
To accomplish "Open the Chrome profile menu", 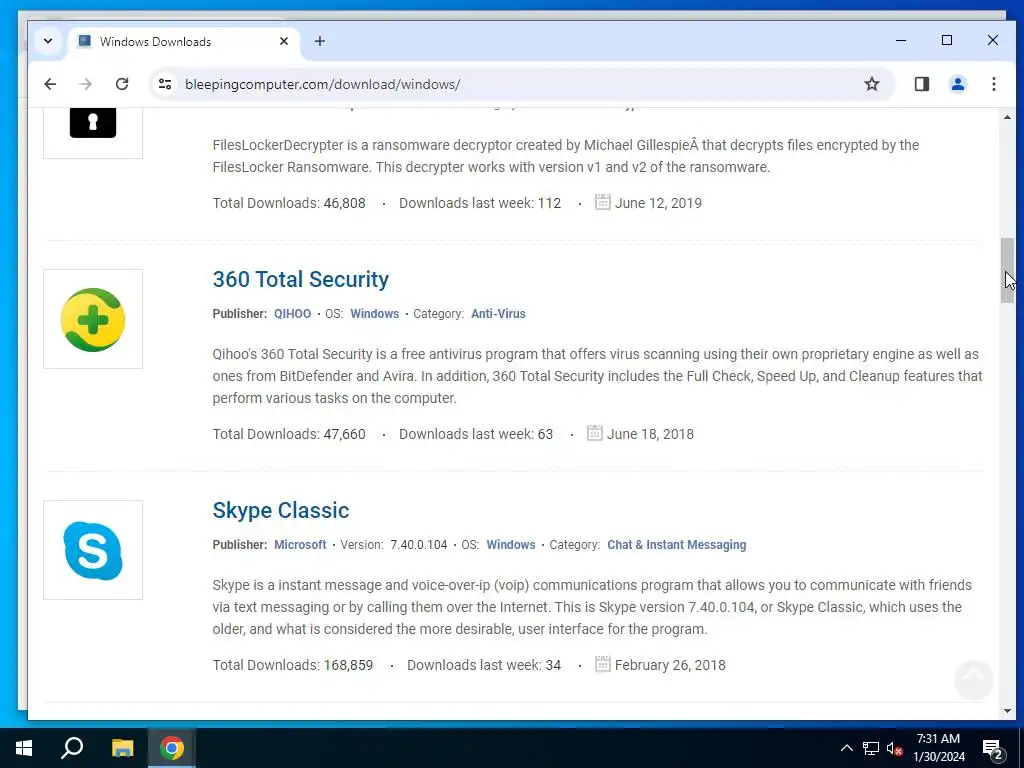I will (957, 84).
